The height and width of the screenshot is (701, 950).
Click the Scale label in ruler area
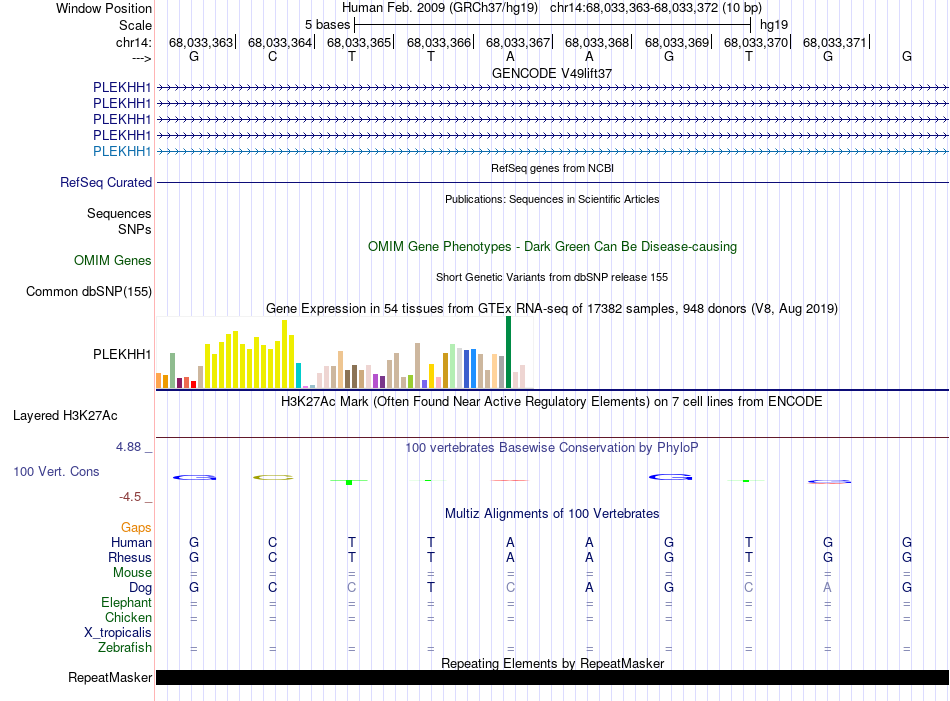coord(135,25)
